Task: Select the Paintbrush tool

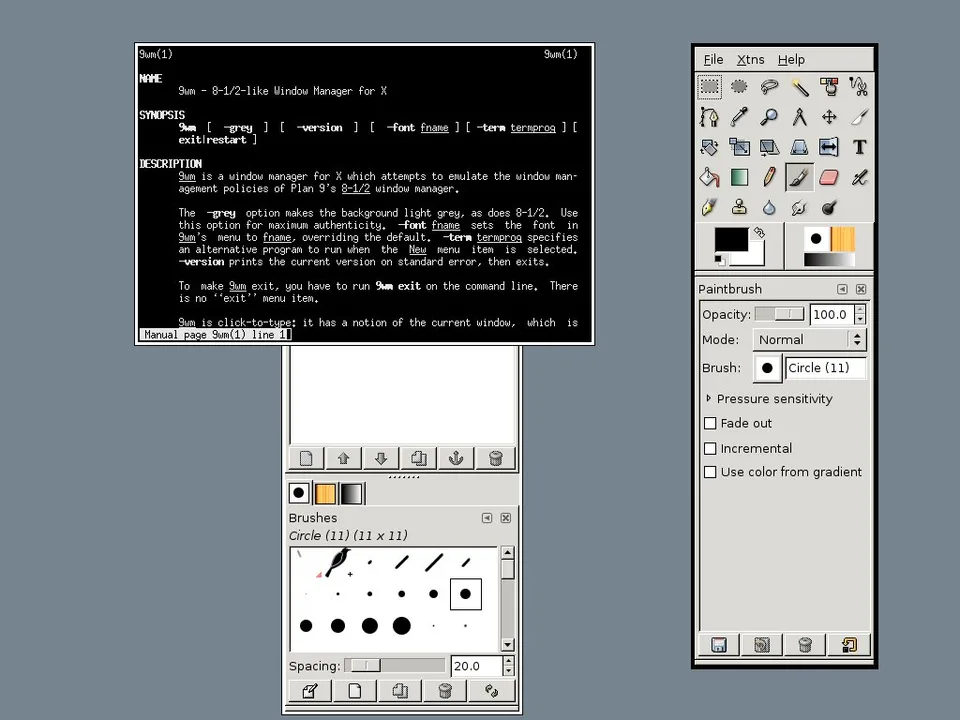Action: (x=800, y=178)
